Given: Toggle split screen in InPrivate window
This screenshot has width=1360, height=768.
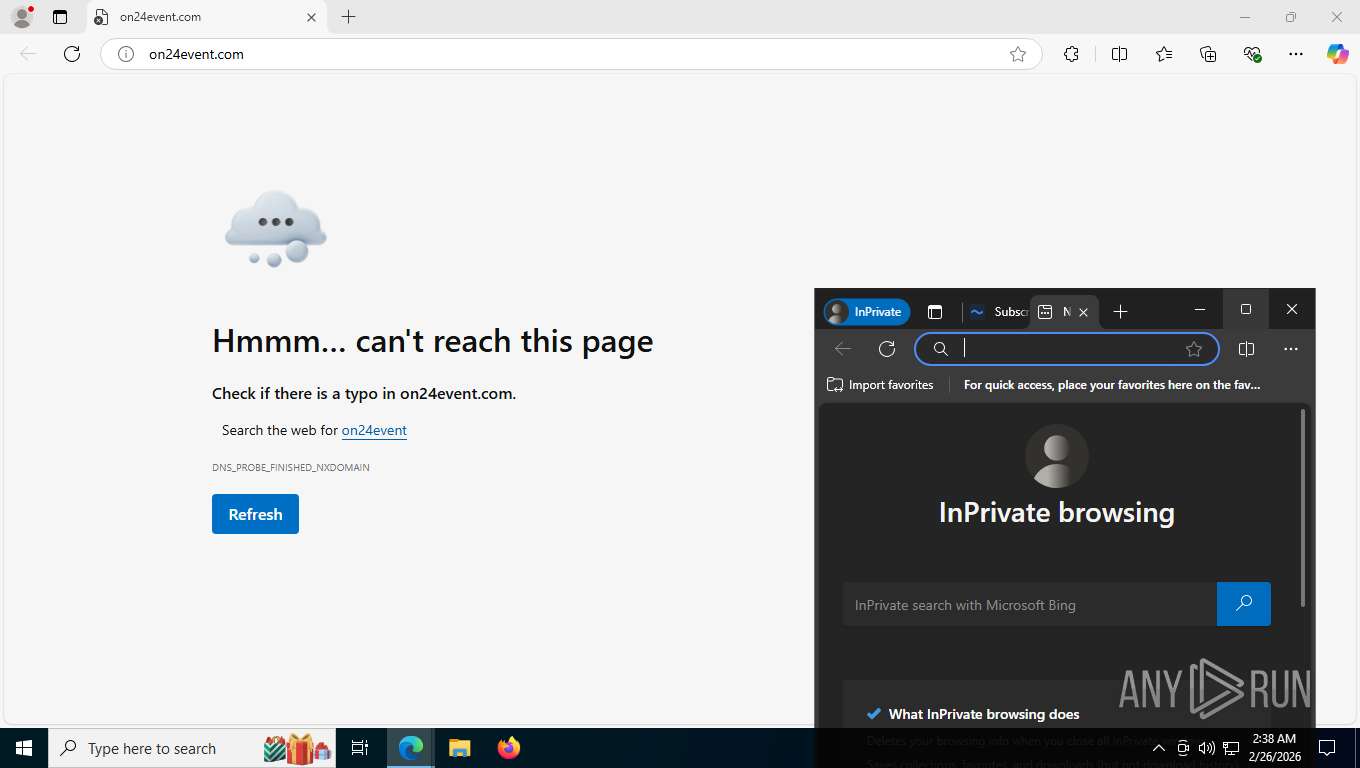Looking at the screenshot, I should click(1246, 349).
